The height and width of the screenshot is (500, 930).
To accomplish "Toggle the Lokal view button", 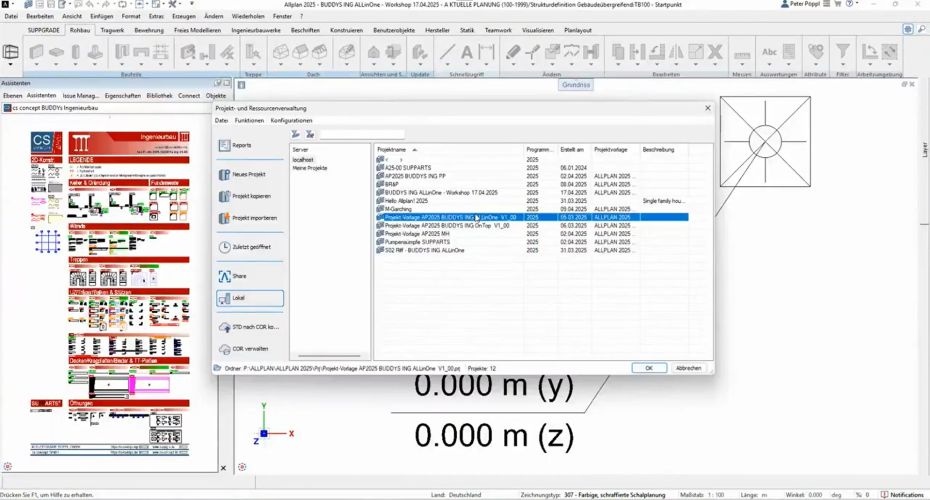I will (250, 298).
